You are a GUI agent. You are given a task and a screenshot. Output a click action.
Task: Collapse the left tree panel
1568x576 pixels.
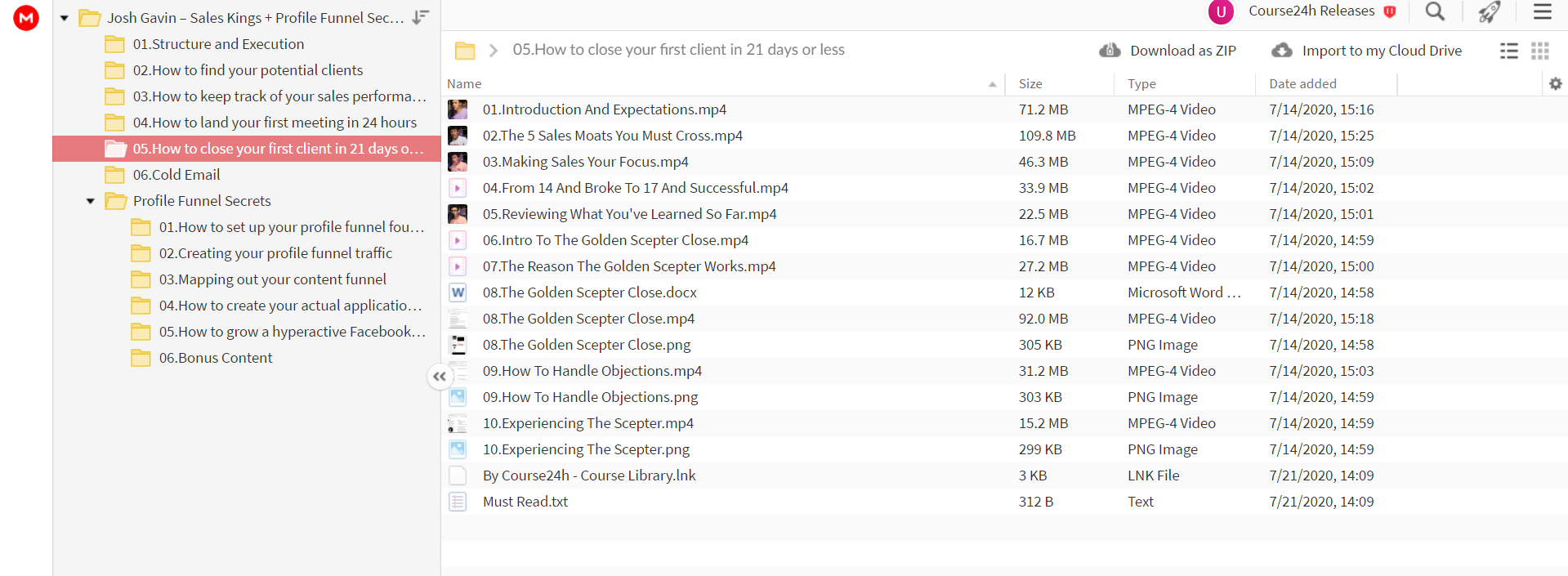point(440,377)
